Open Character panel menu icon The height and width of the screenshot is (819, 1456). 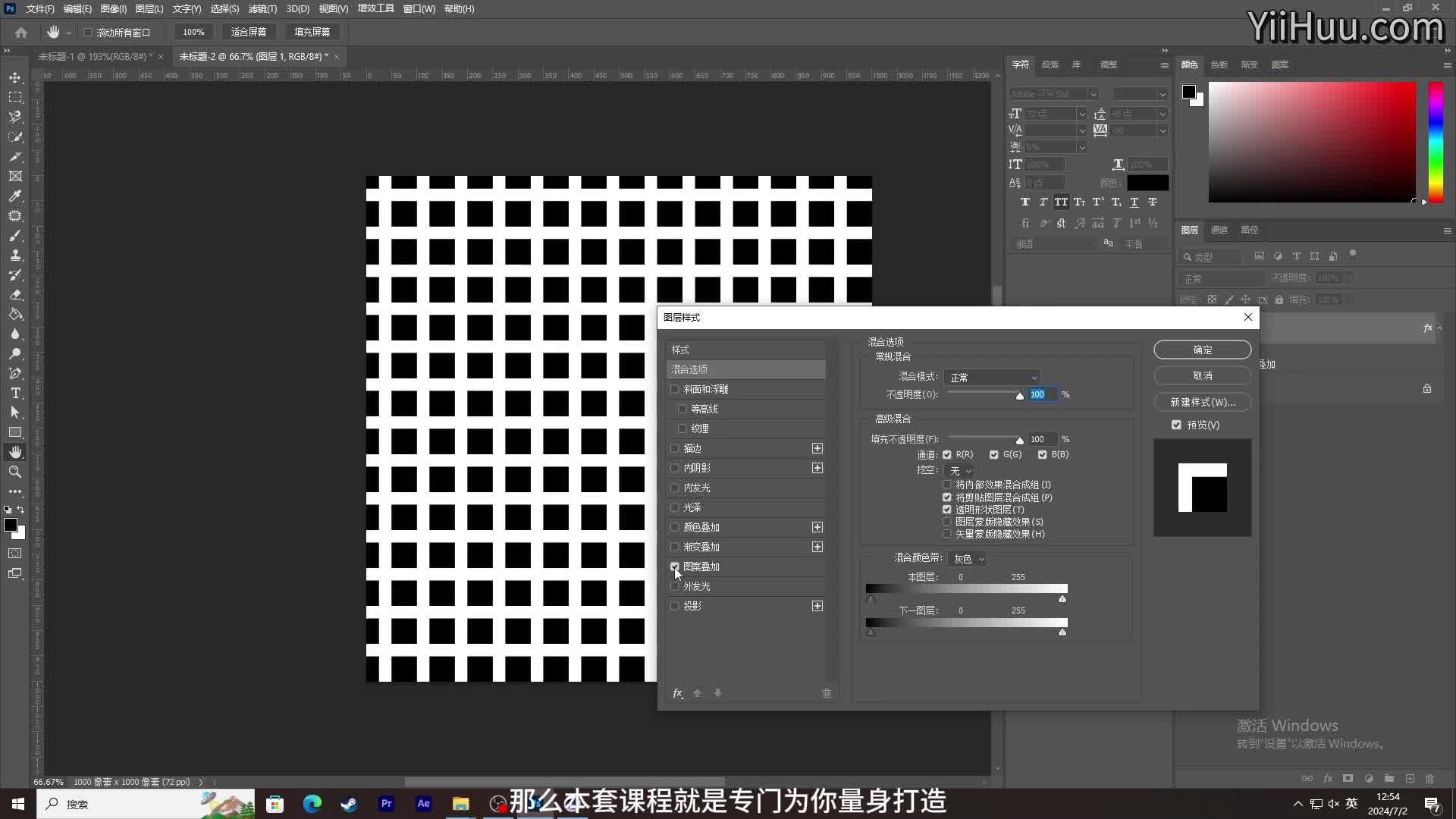(1164, 65)
